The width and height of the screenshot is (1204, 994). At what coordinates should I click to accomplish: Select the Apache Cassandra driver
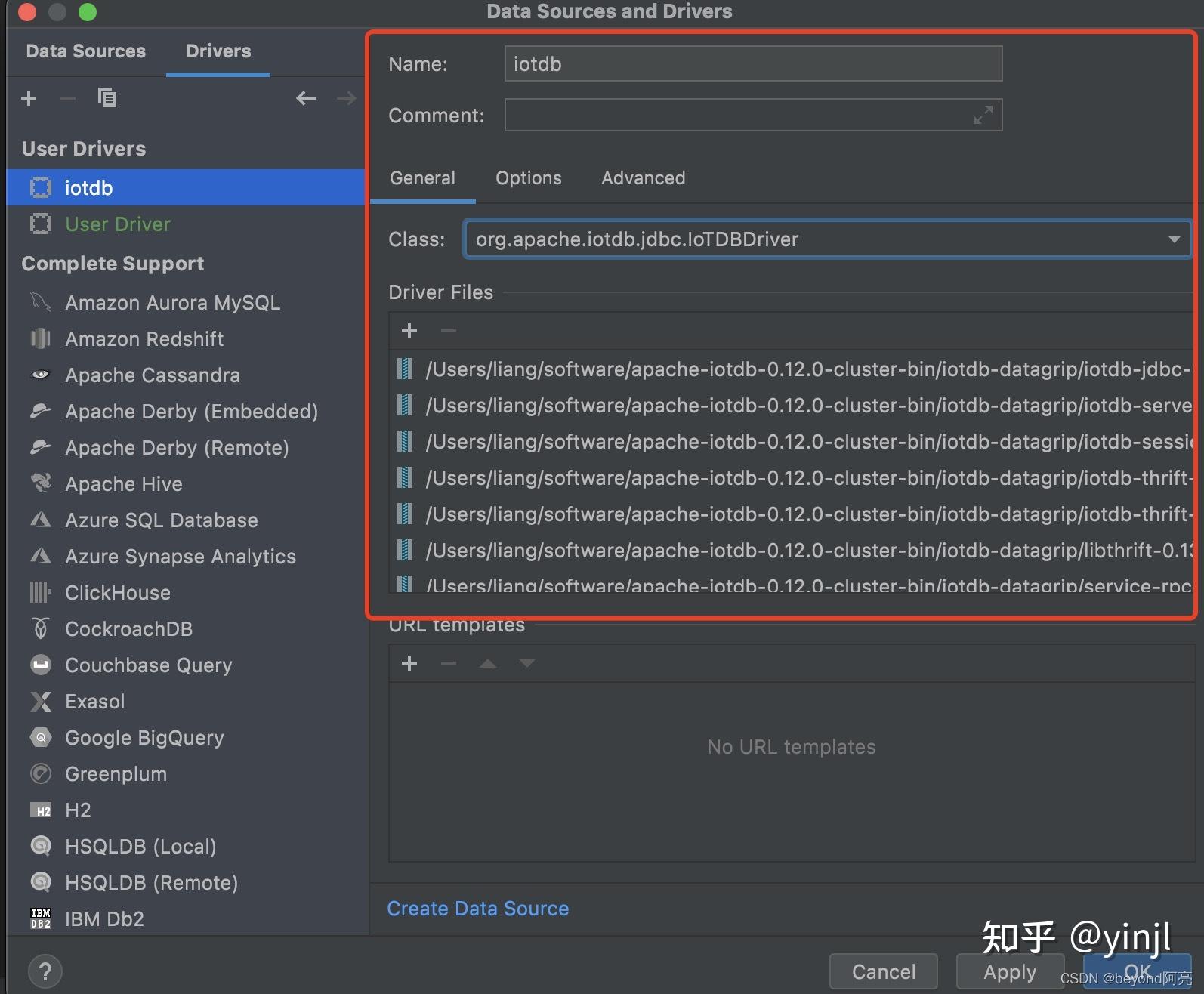coord(152,375)
